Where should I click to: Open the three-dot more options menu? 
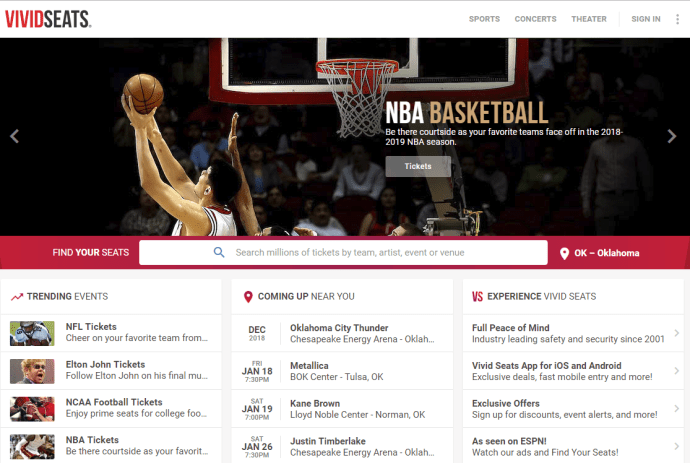(x=677, y=19)
